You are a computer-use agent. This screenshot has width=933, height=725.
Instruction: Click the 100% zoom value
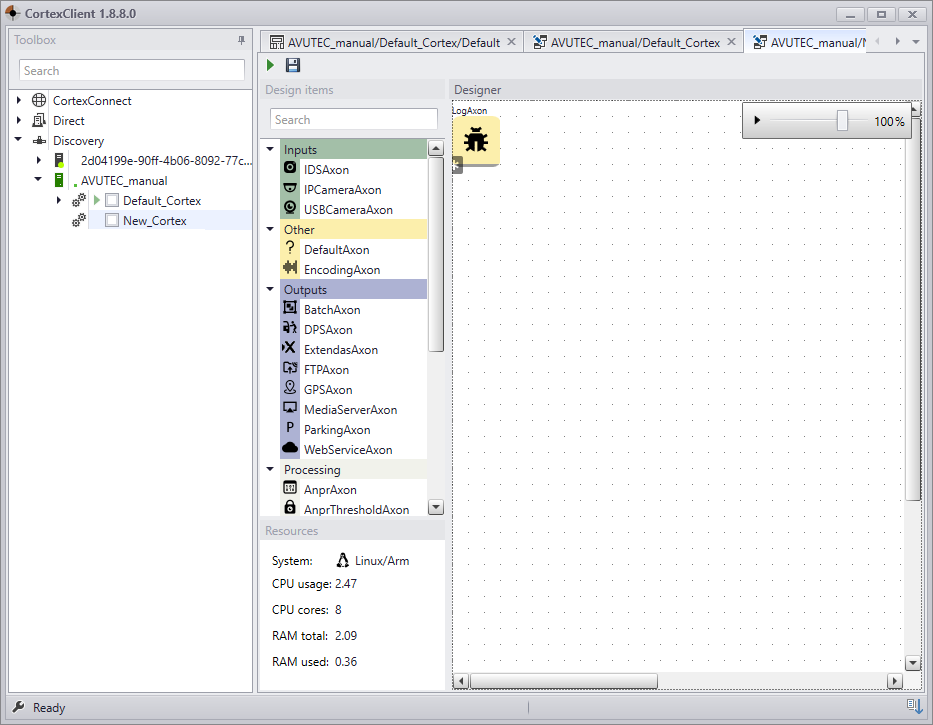point(889,121)
